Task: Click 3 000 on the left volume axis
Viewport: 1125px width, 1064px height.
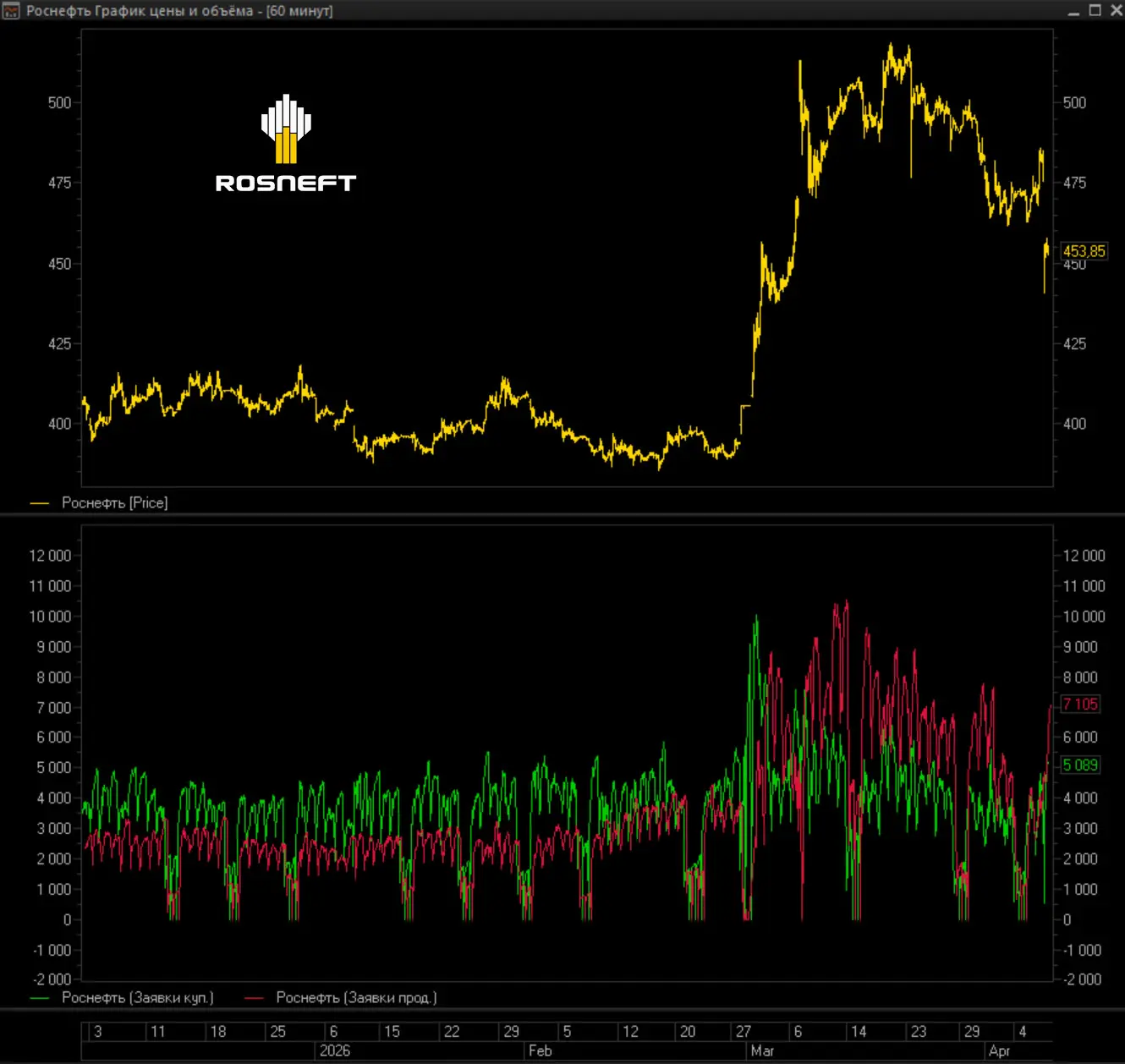Action: (x=53, y=829)
